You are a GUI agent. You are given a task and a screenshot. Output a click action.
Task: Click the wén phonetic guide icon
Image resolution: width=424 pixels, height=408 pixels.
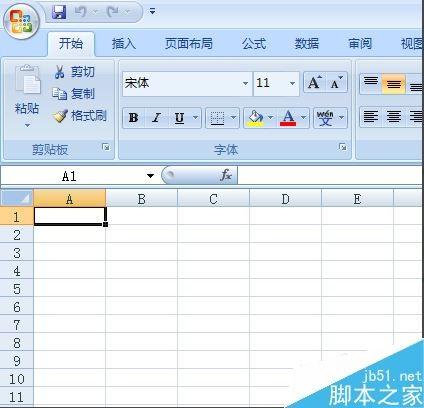(325, 118)
